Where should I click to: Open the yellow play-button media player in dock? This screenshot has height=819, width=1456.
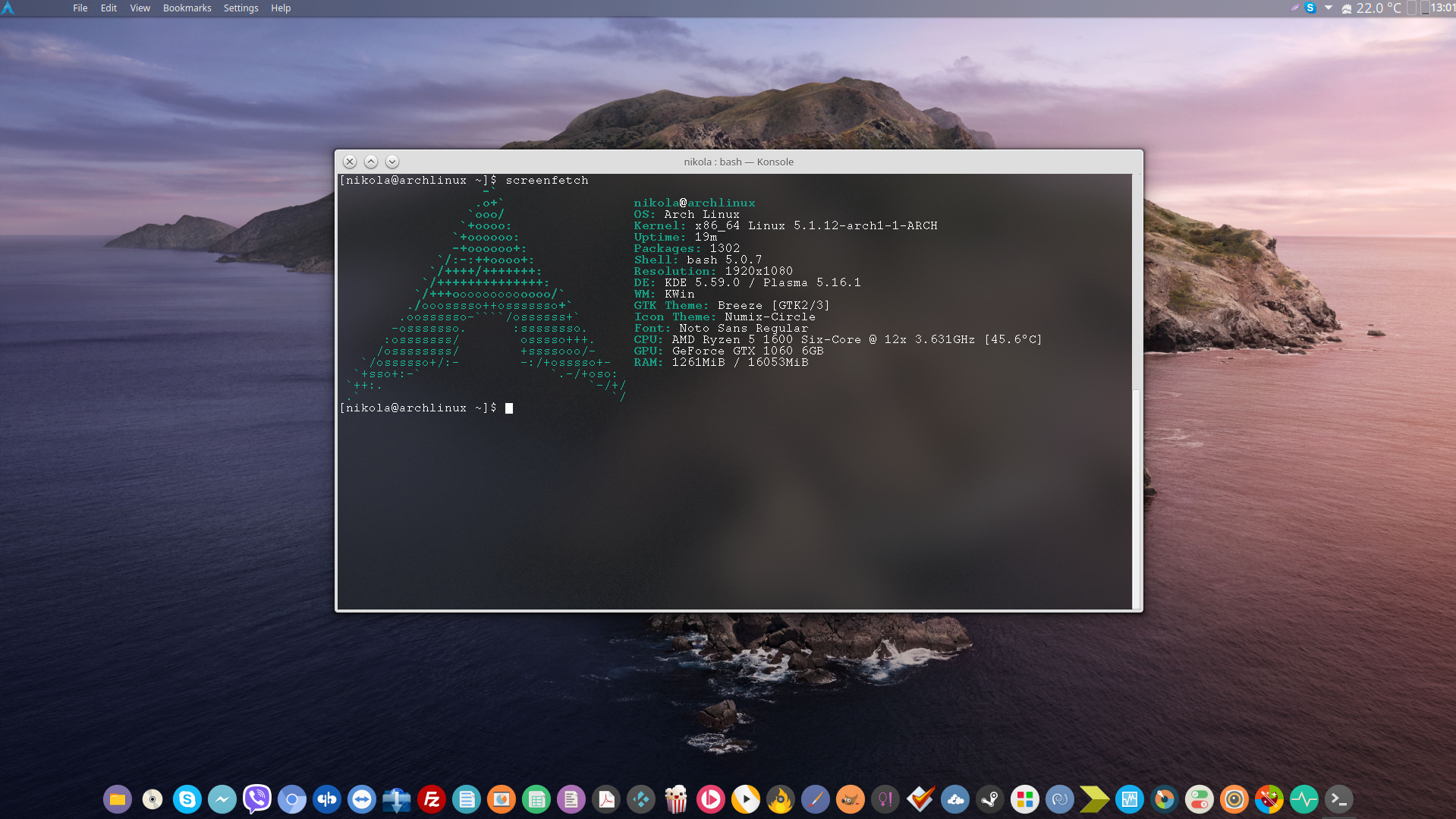pos(746,799)
